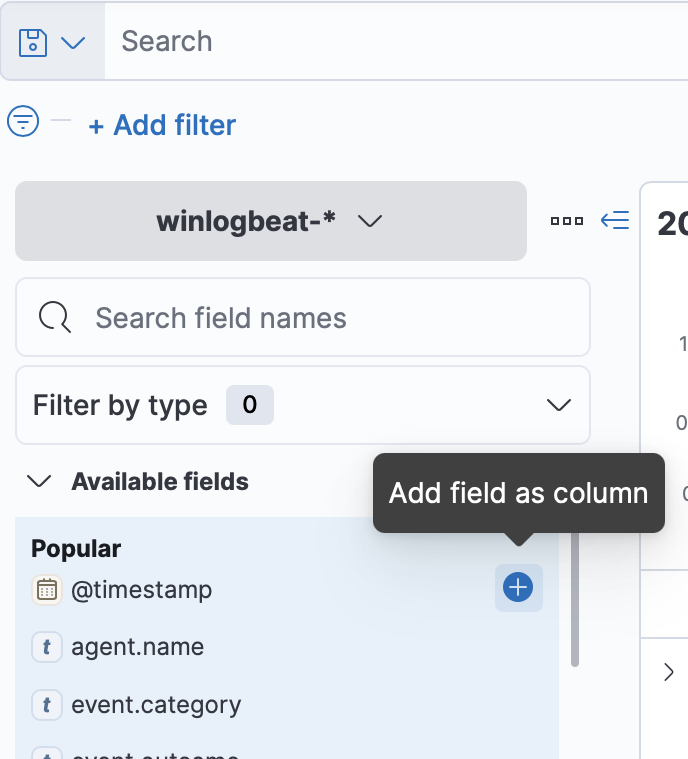Viewport: 688px width, 759px height.
Task: Open the index pattern options (three squares) menu
Action: 567,221
